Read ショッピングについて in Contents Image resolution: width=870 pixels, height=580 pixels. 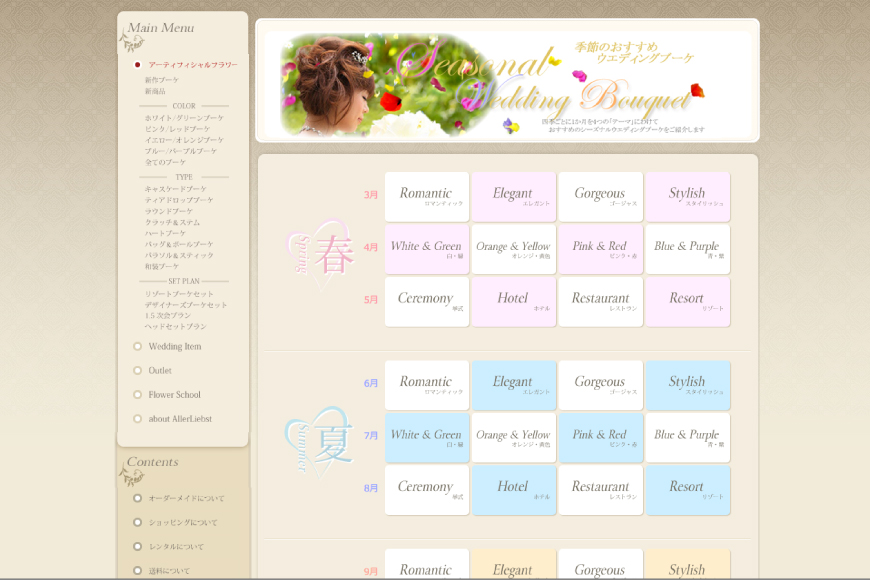[x=183, y=522]
